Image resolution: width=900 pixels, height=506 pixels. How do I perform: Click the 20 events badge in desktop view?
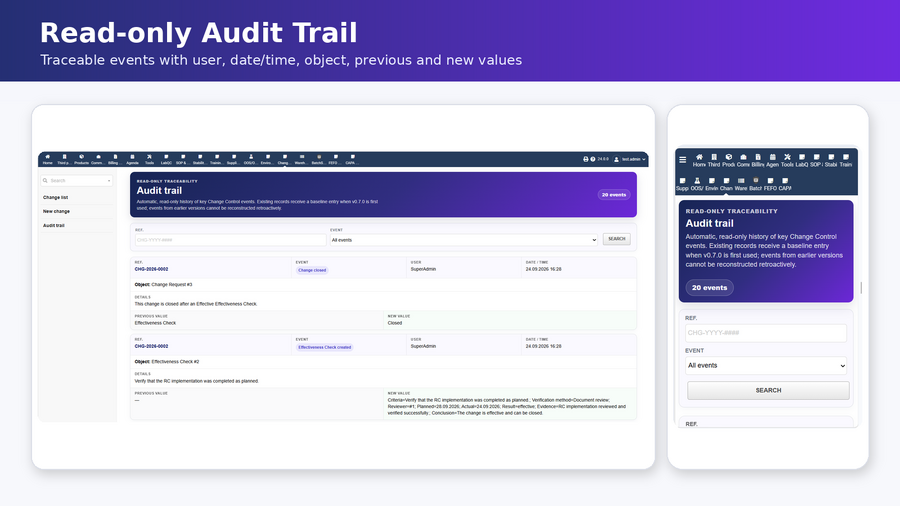pyautogui.click(x=614, y=195)
